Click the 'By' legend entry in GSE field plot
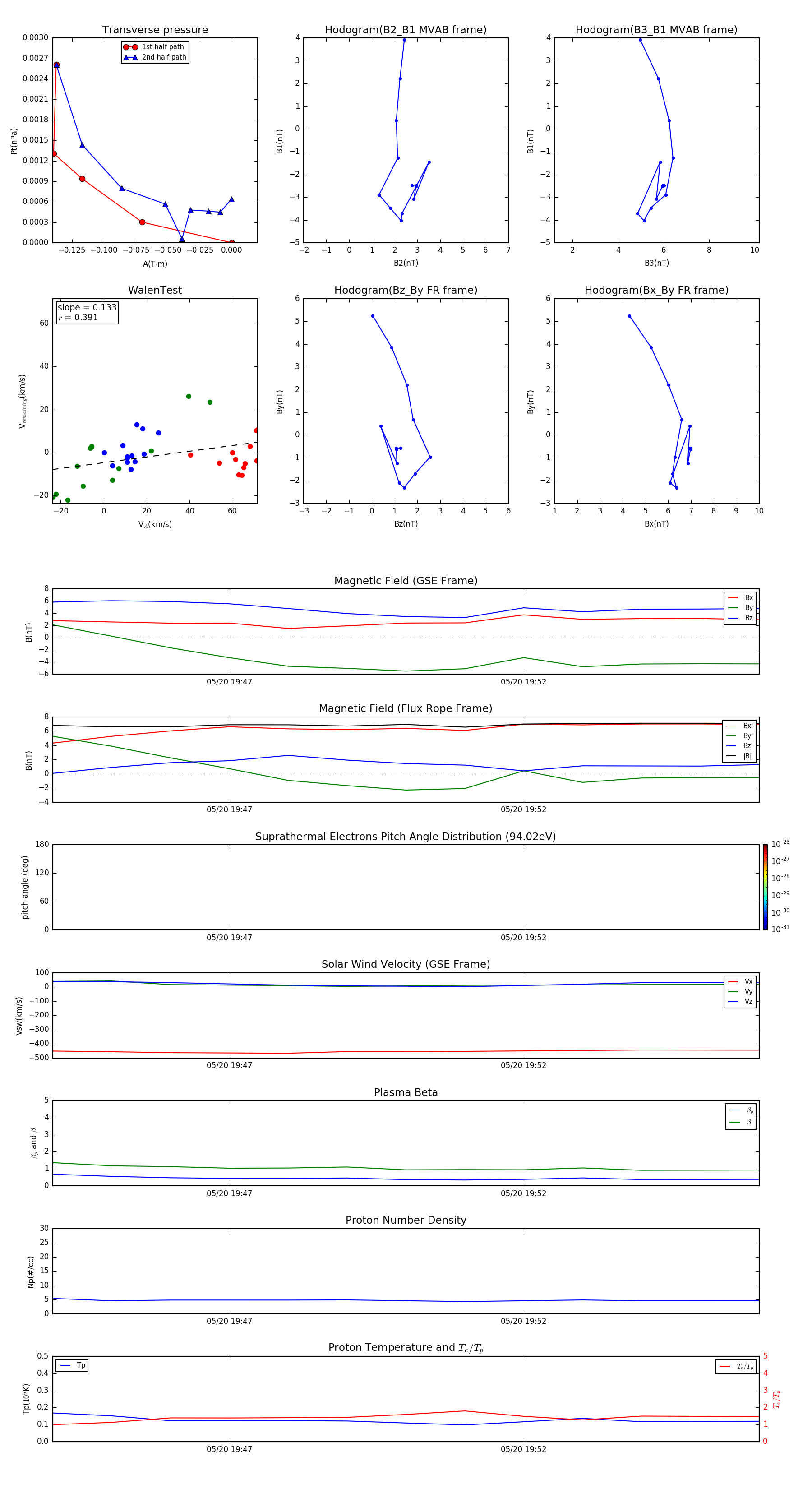Screen dimensions: 812x1489 (x=740, y=607)
